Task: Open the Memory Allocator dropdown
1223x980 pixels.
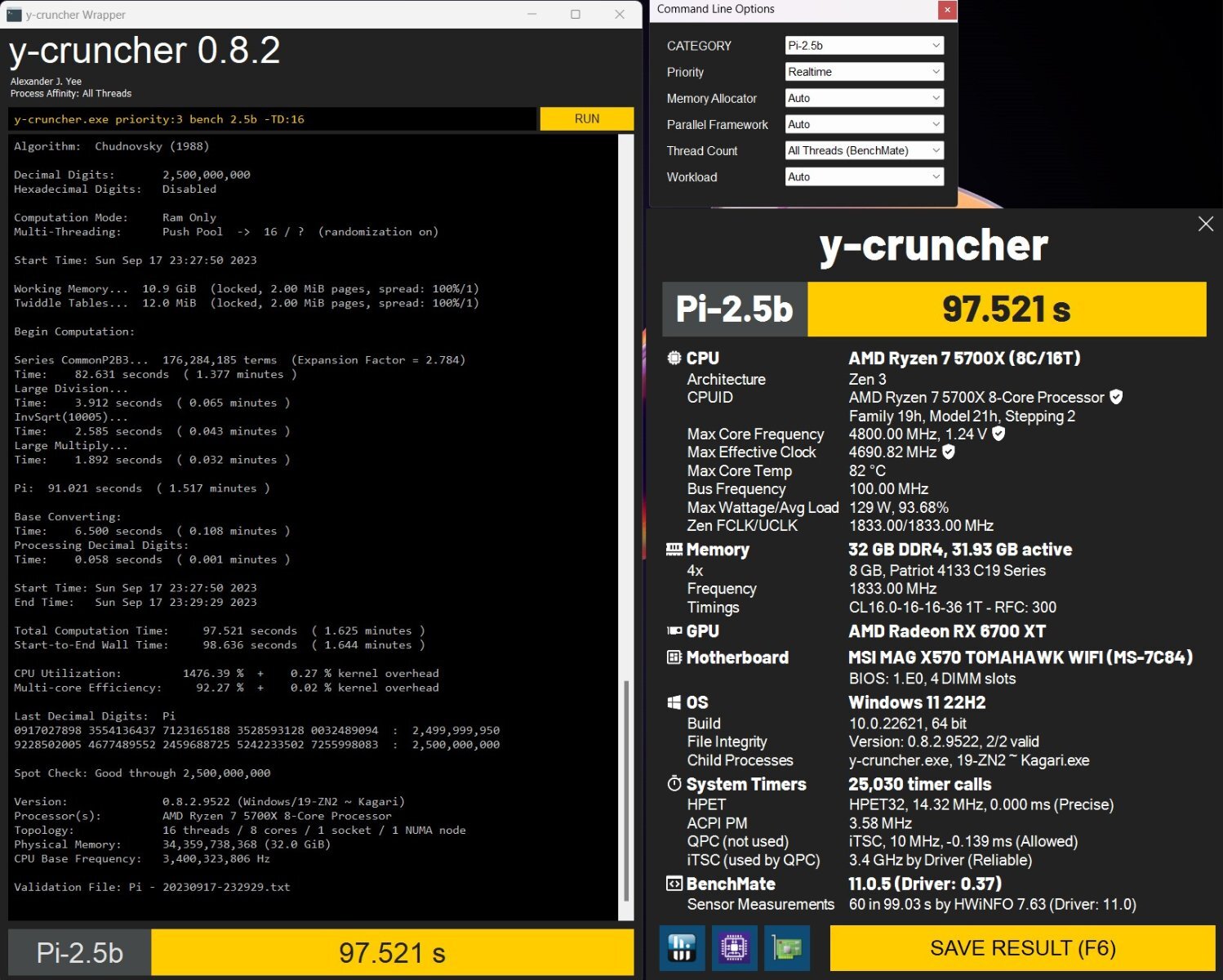Action: click(x=864, y=98)
